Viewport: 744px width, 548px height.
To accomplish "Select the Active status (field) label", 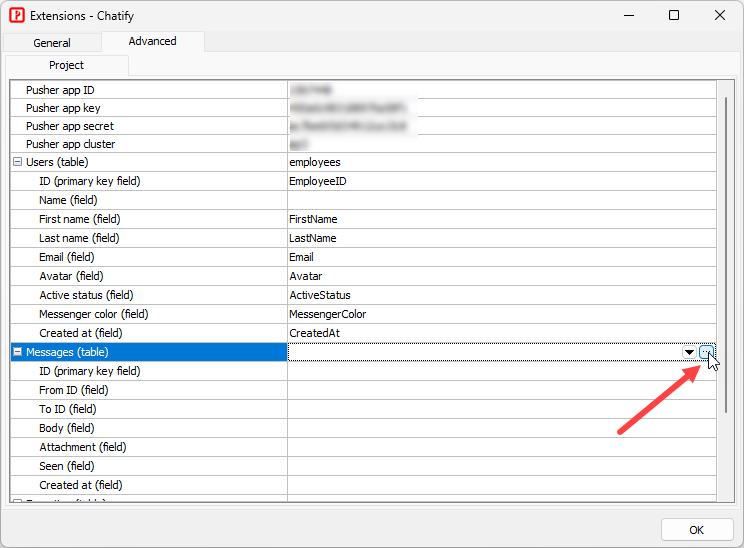I will 86,295.
